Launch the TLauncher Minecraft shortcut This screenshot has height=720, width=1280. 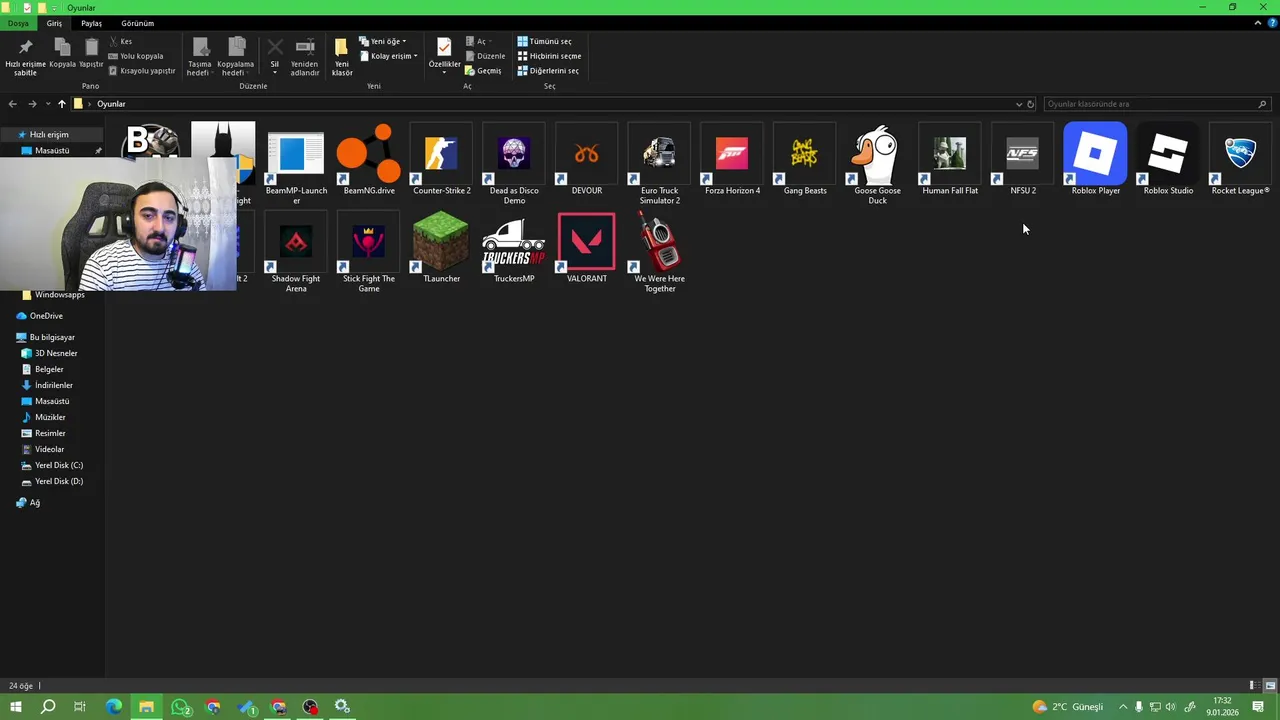tap(441, 248)
